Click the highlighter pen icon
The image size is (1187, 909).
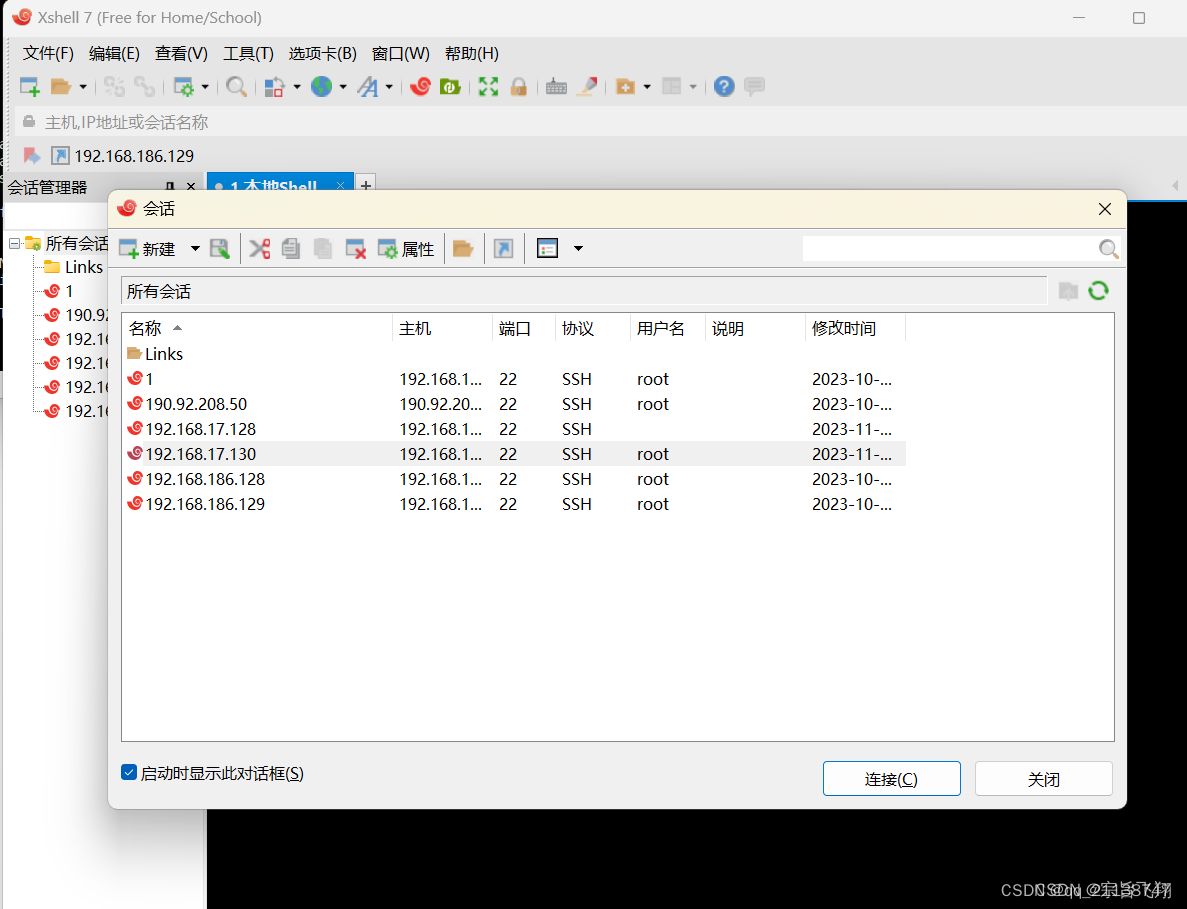(x=587, y=86)
